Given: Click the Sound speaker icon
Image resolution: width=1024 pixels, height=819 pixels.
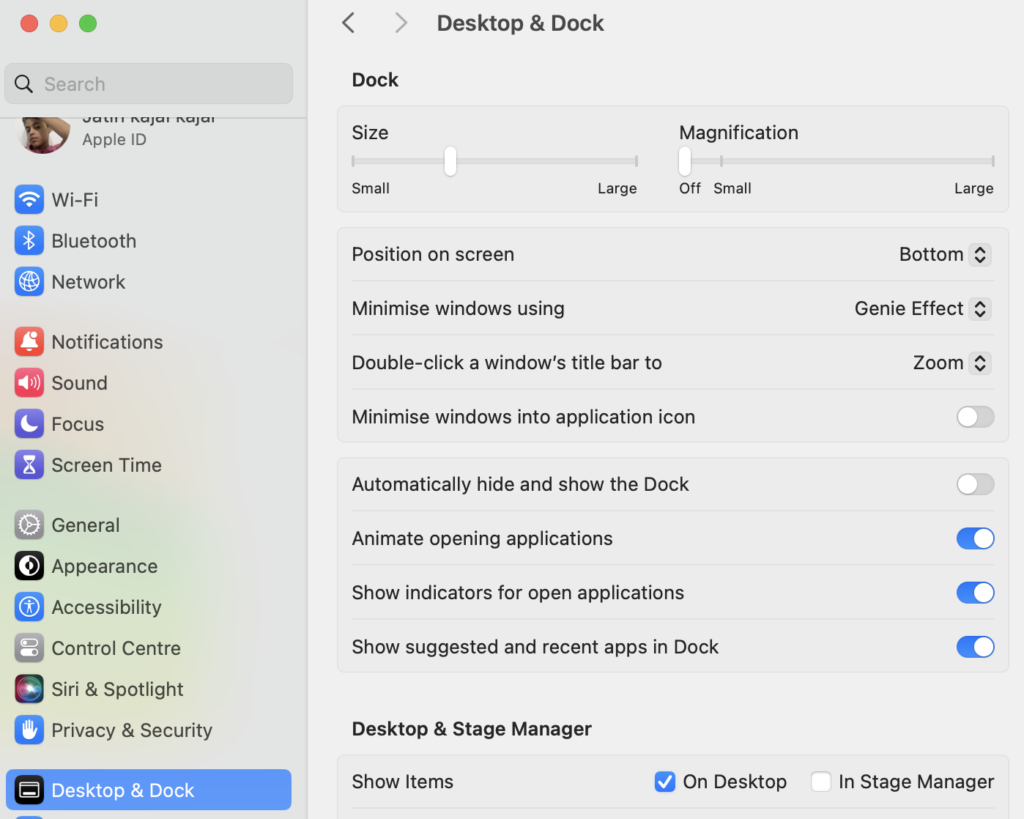Looking at the screenshot, I should pyautogui.click(x=29, y=383).
